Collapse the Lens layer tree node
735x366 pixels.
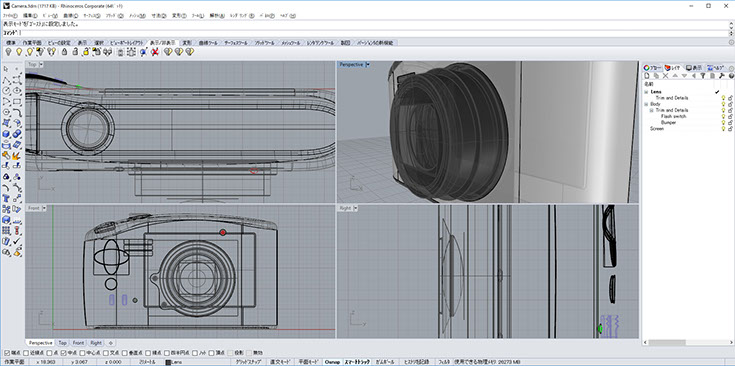(x=646, y=92)
